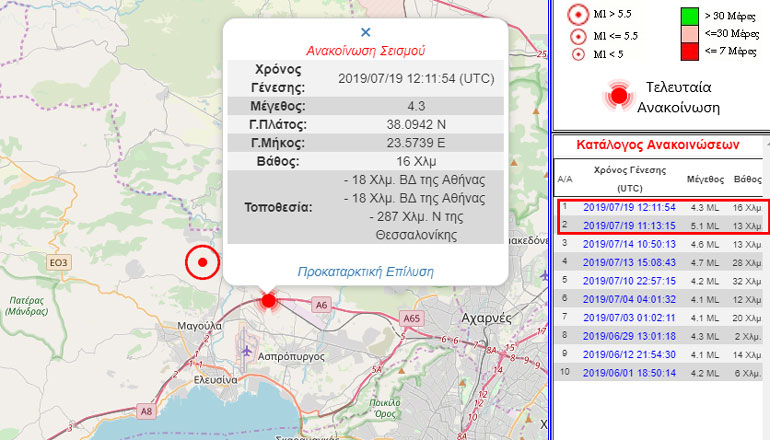Click the 5.1 ML magnitude cell
Screen dimensions: 770x440
click(705, 226)
